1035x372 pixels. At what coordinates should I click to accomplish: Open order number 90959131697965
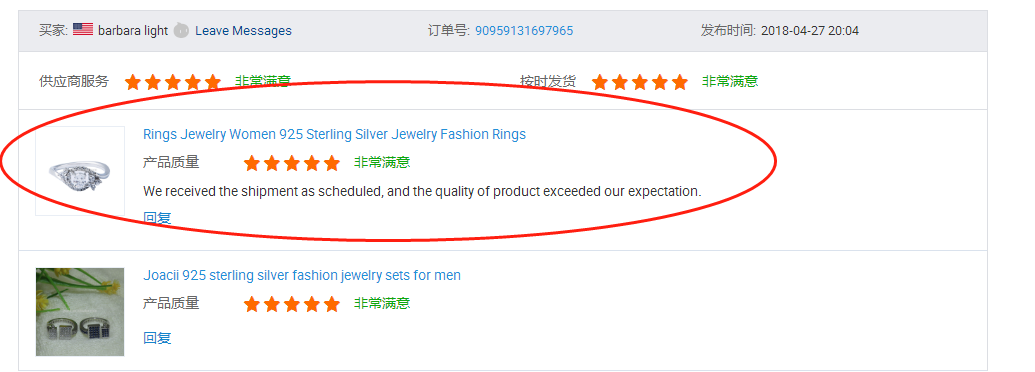[524, 30]
